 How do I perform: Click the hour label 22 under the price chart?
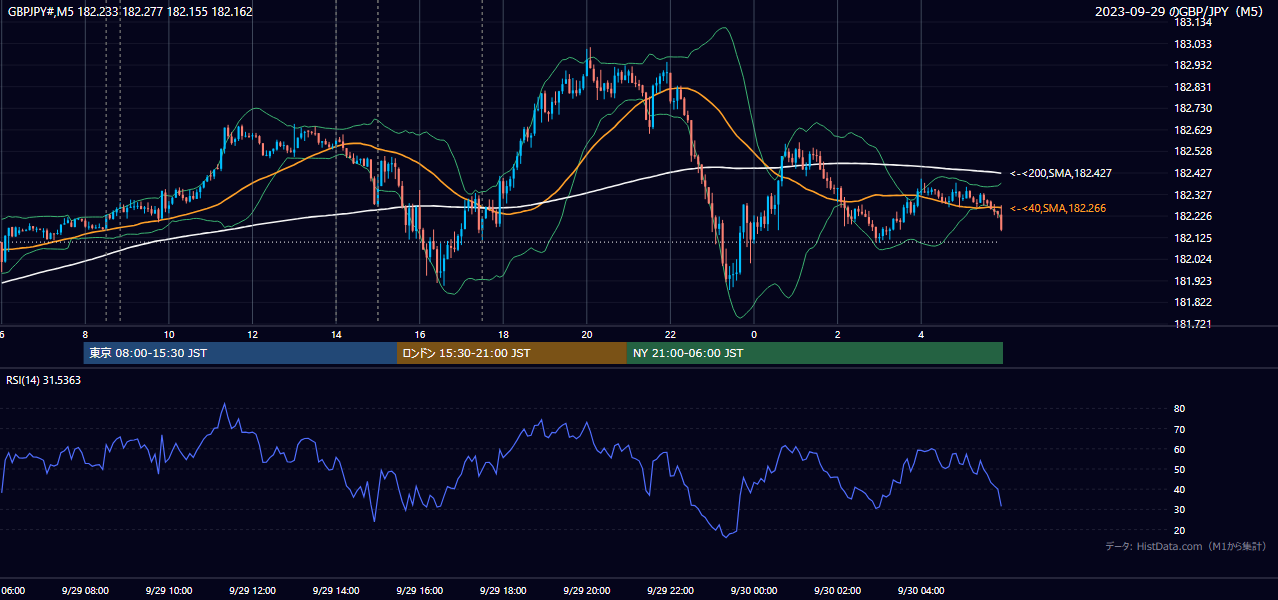(671, 334)
